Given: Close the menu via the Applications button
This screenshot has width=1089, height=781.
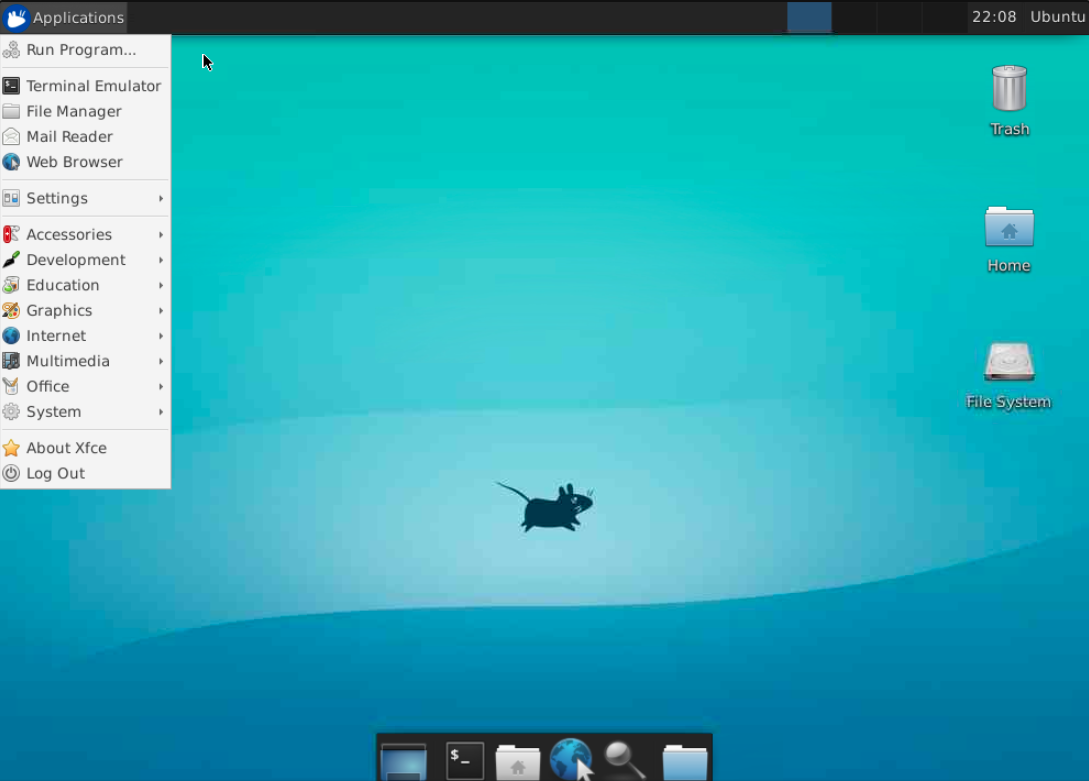Looking at the screenshot, I should (x=64, y=17).
